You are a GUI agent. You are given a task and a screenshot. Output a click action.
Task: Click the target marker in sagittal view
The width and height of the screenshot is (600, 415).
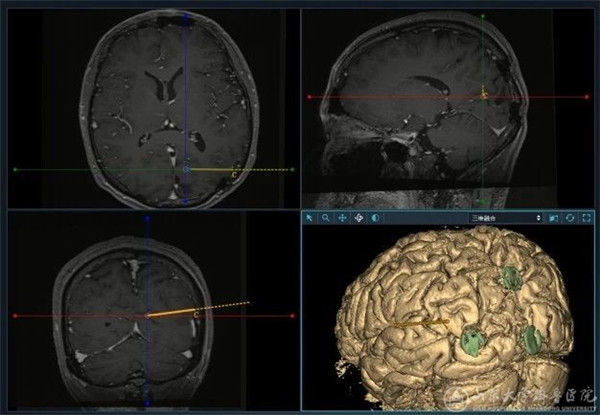(x=483, y=94)
